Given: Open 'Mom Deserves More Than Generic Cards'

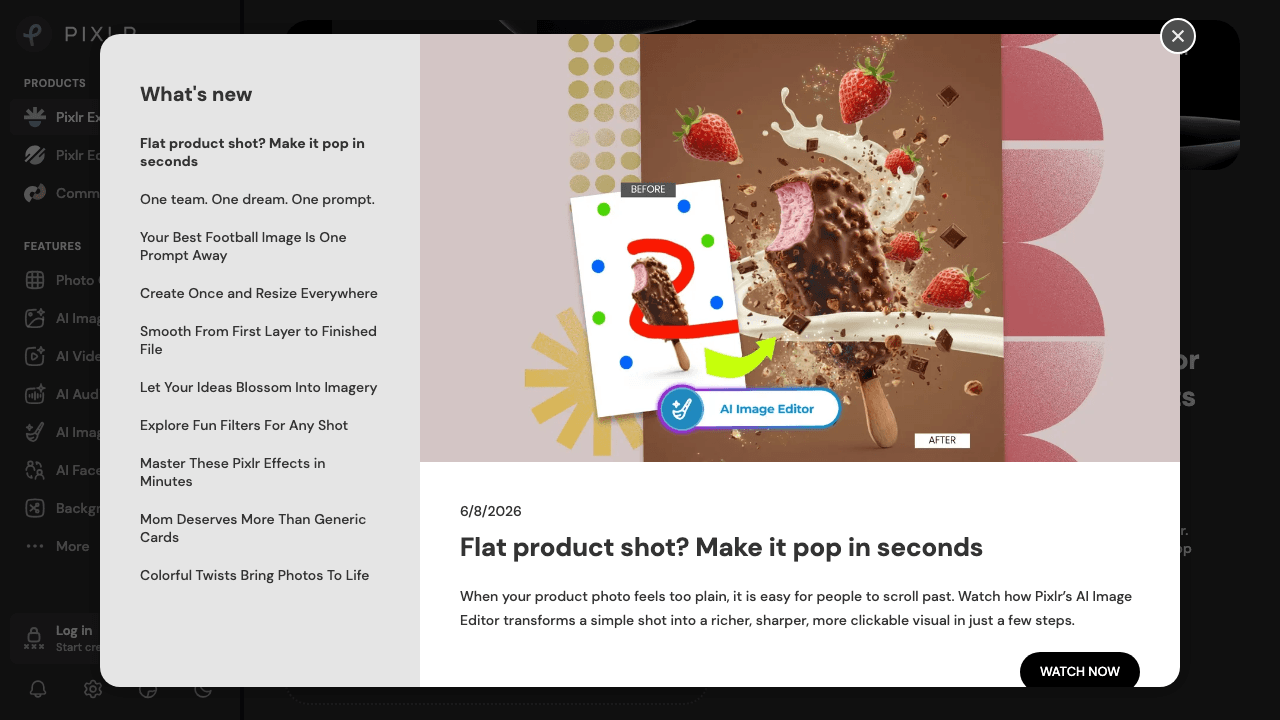Looking at the screenshot, I should pyautogui.click(x=253, y=528).
